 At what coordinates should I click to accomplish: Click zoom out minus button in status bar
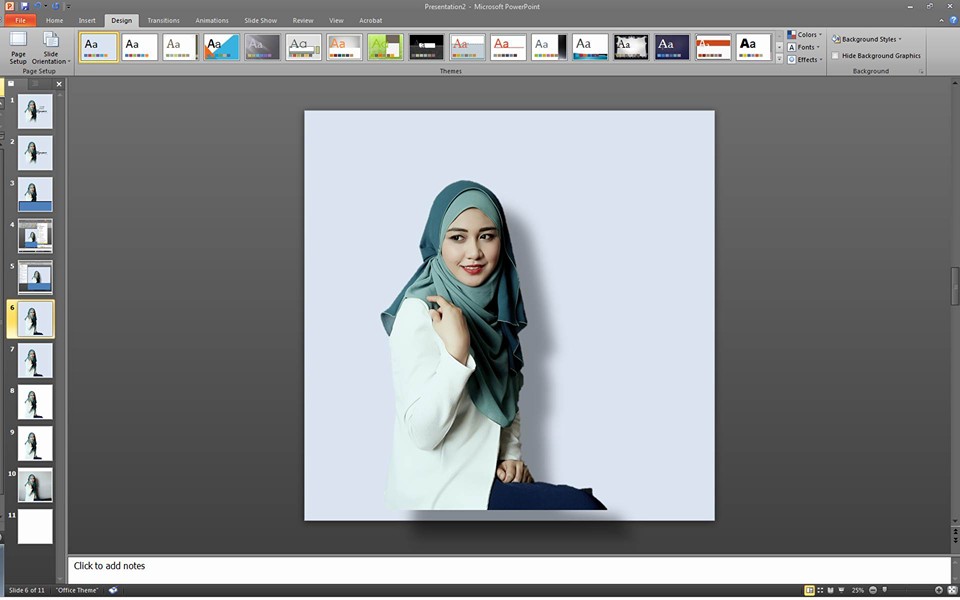point(873,590)
